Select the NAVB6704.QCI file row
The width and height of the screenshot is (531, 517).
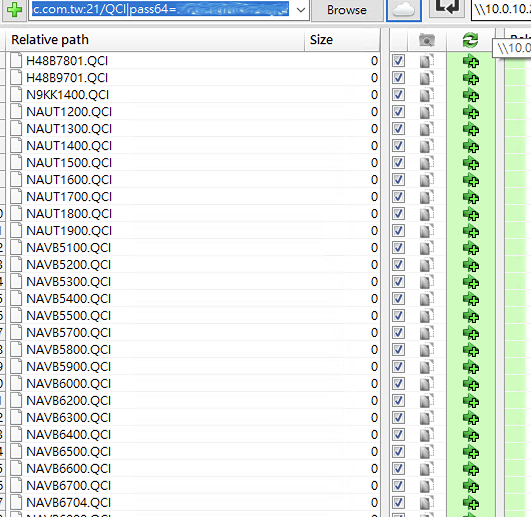(x=193, y=502)
